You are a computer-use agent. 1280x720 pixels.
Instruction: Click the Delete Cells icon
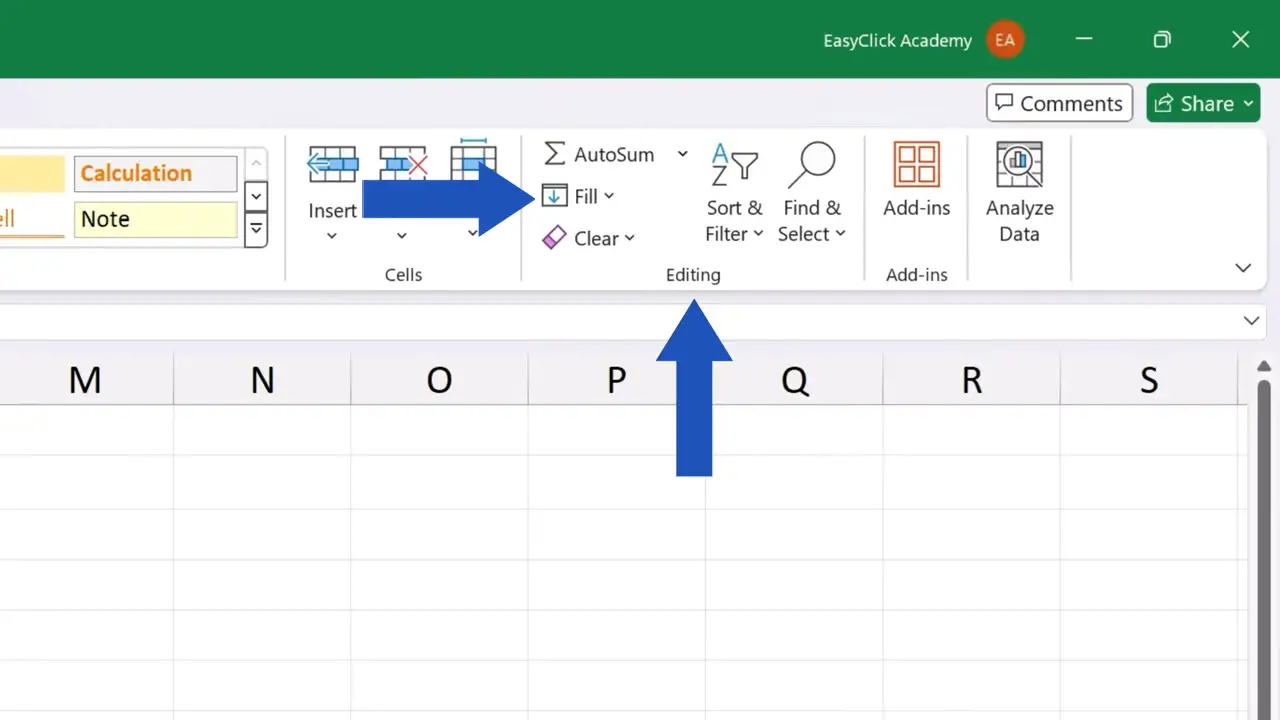402,162
